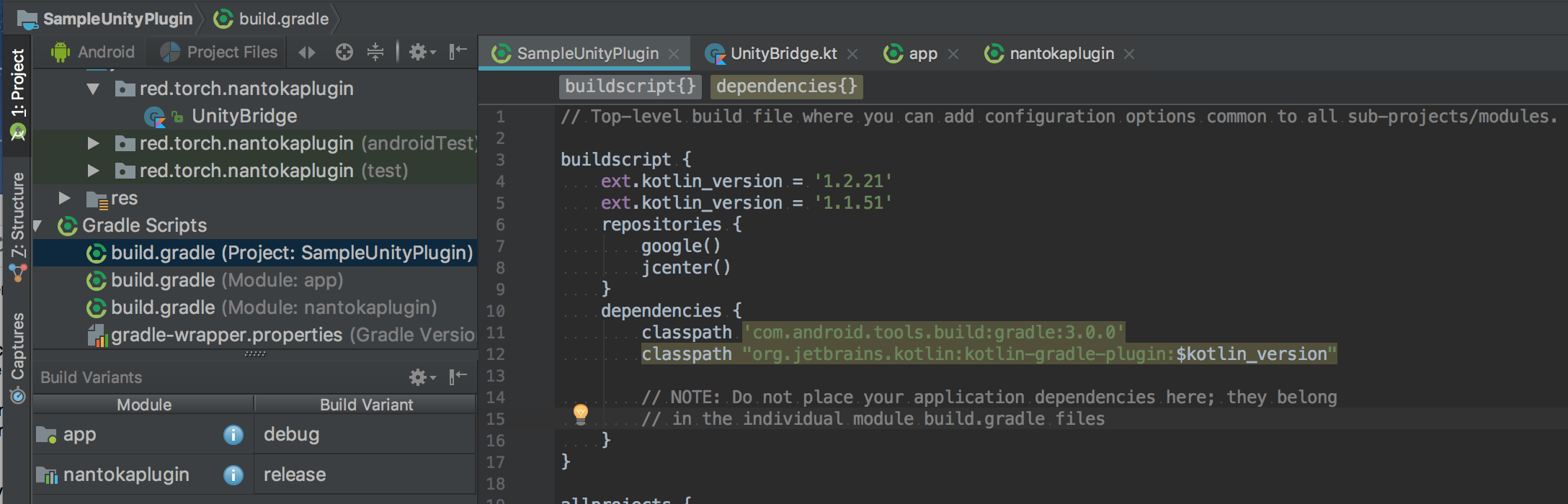Click the collapse all icon in Project panel
Image resolution: width=1568 pixels, height=504 pixels.
375,52
